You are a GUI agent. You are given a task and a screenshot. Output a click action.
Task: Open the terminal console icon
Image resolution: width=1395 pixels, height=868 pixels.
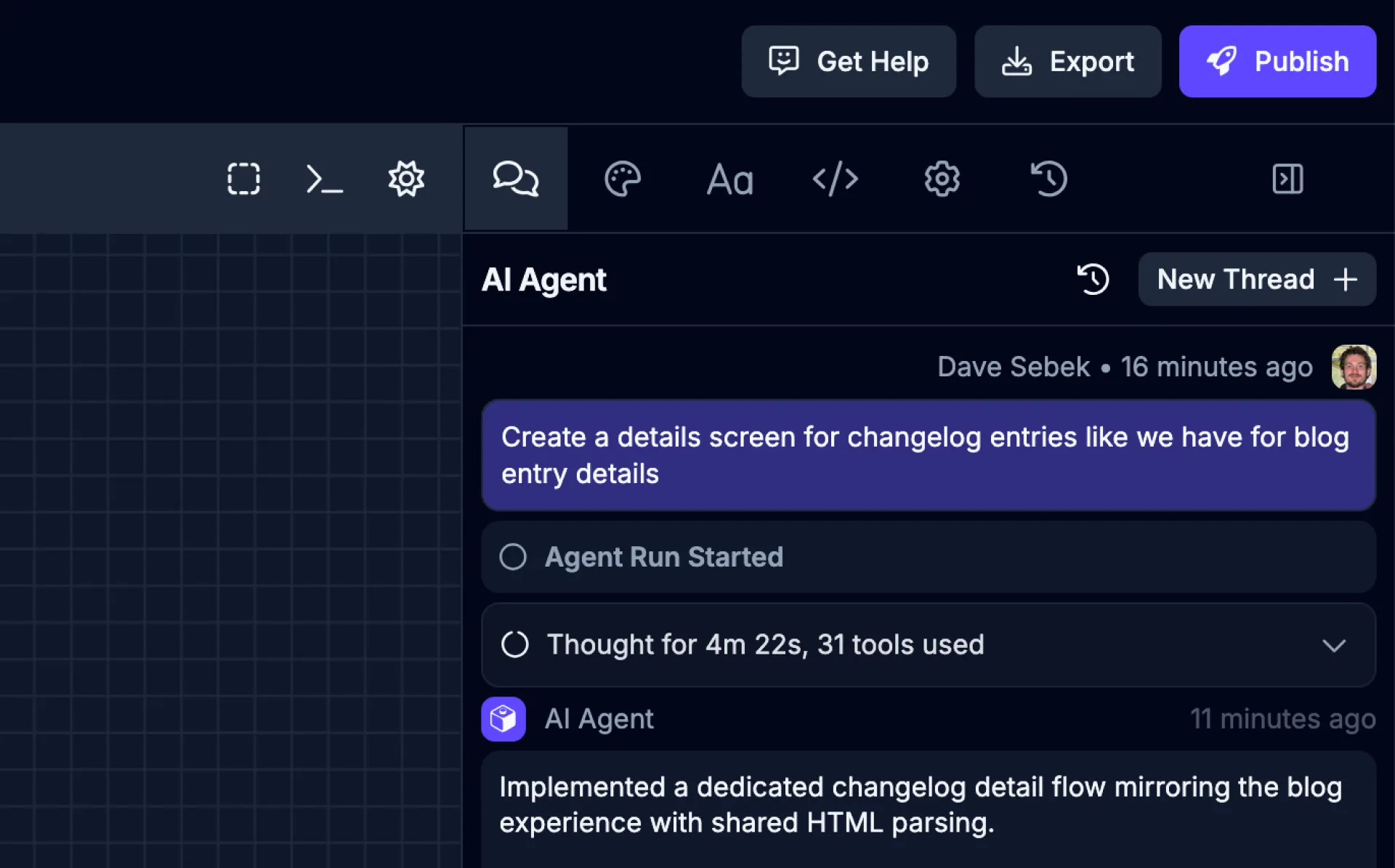[x=324, y=179]
